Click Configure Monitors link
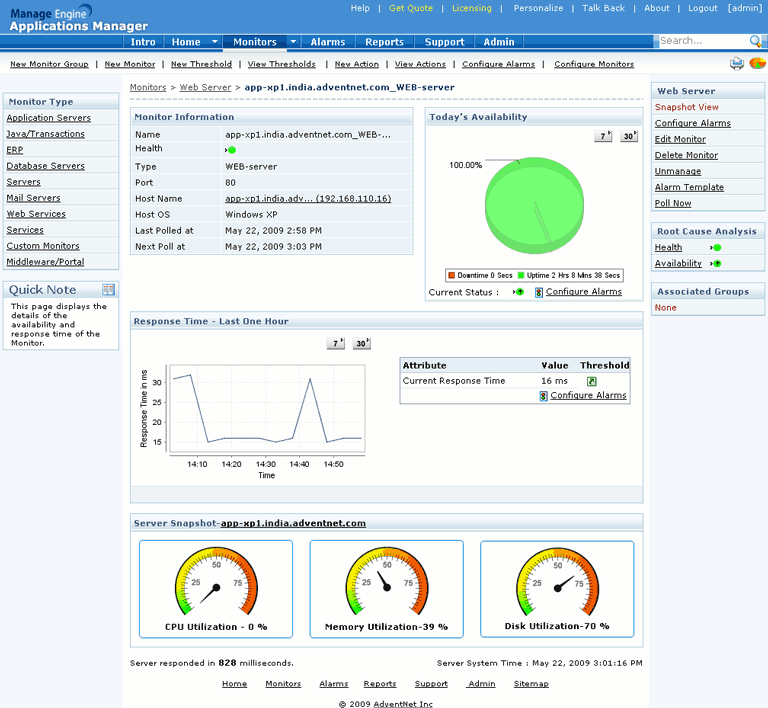The width and height of the screenshot is (768, 708). (594, 64)
